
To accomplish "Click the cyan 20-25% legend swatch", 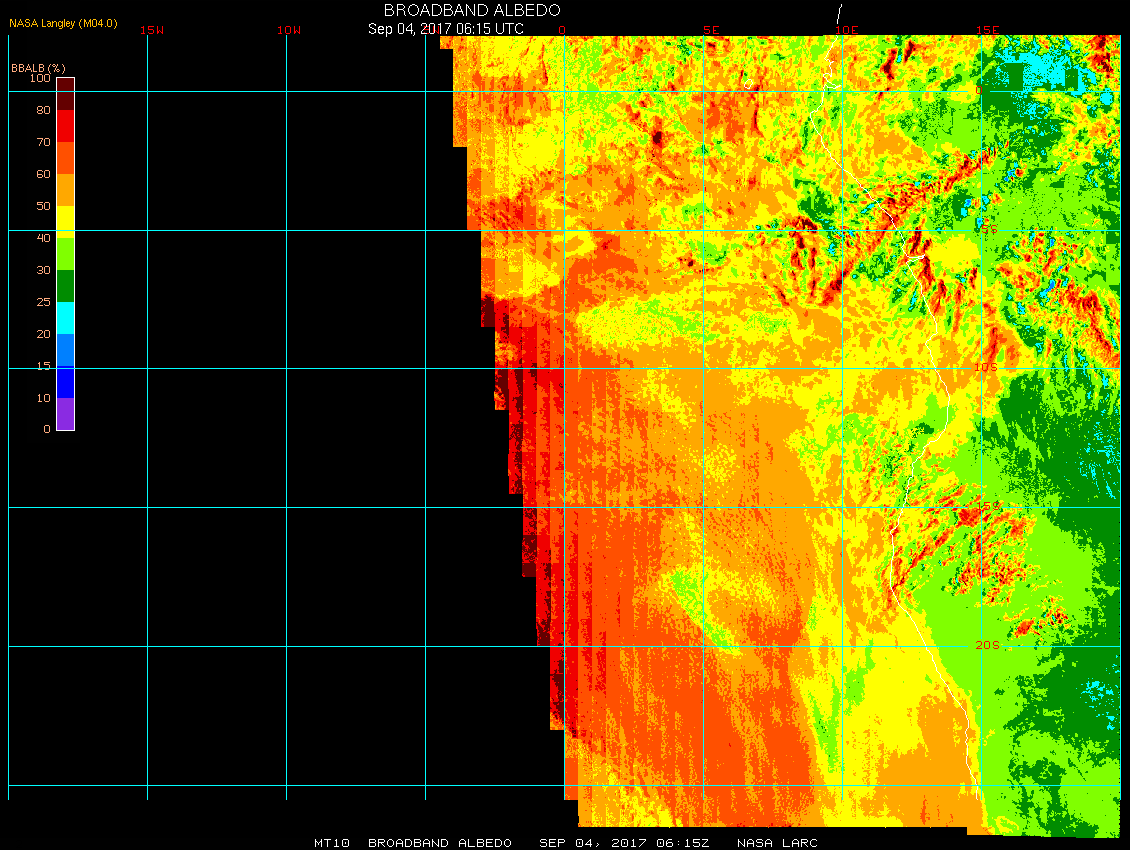I will click(65, 318).
